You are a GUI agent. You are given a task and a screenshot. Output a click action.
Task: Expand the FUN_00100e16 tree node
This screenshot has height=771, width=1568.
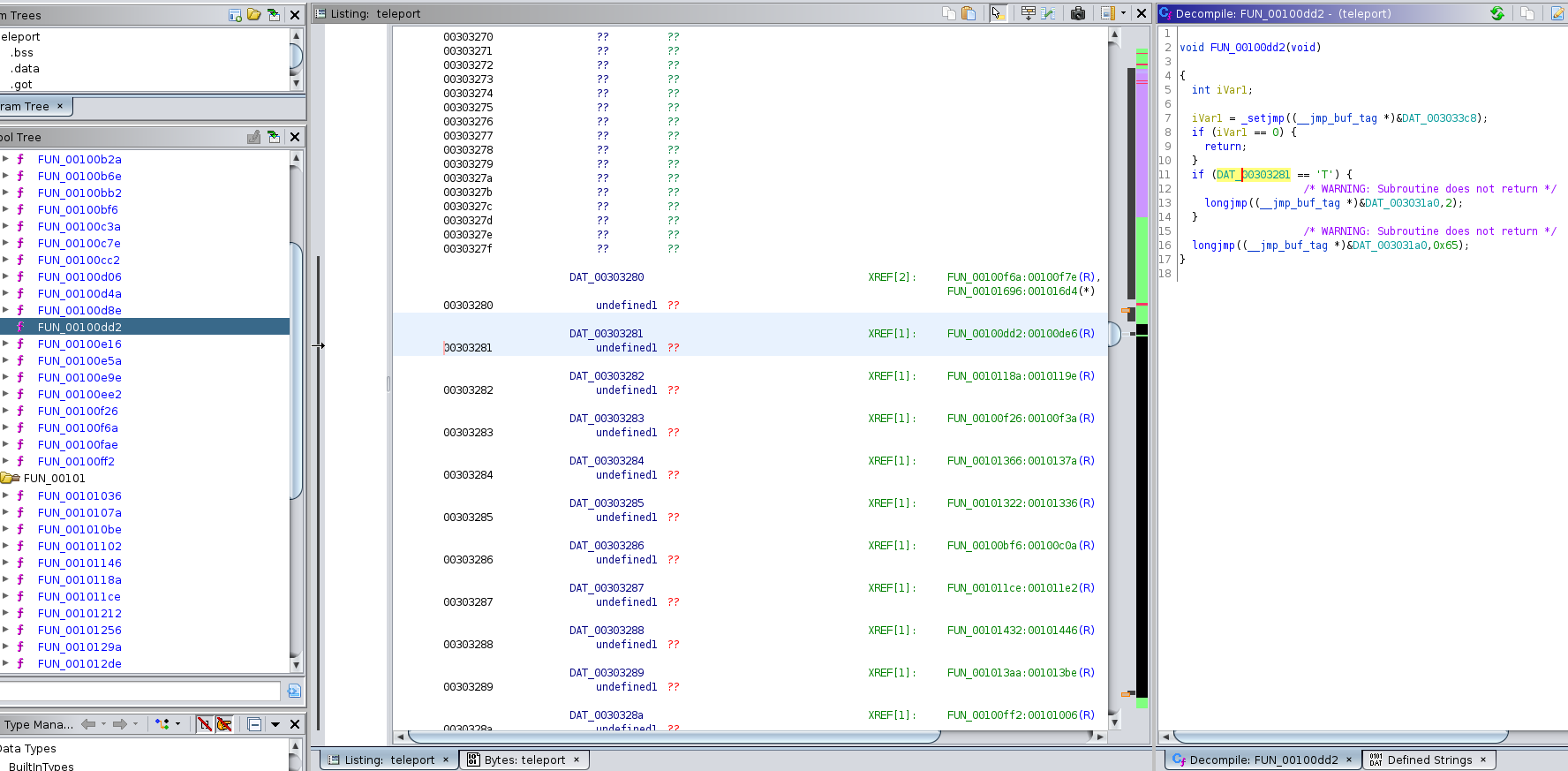5,344
